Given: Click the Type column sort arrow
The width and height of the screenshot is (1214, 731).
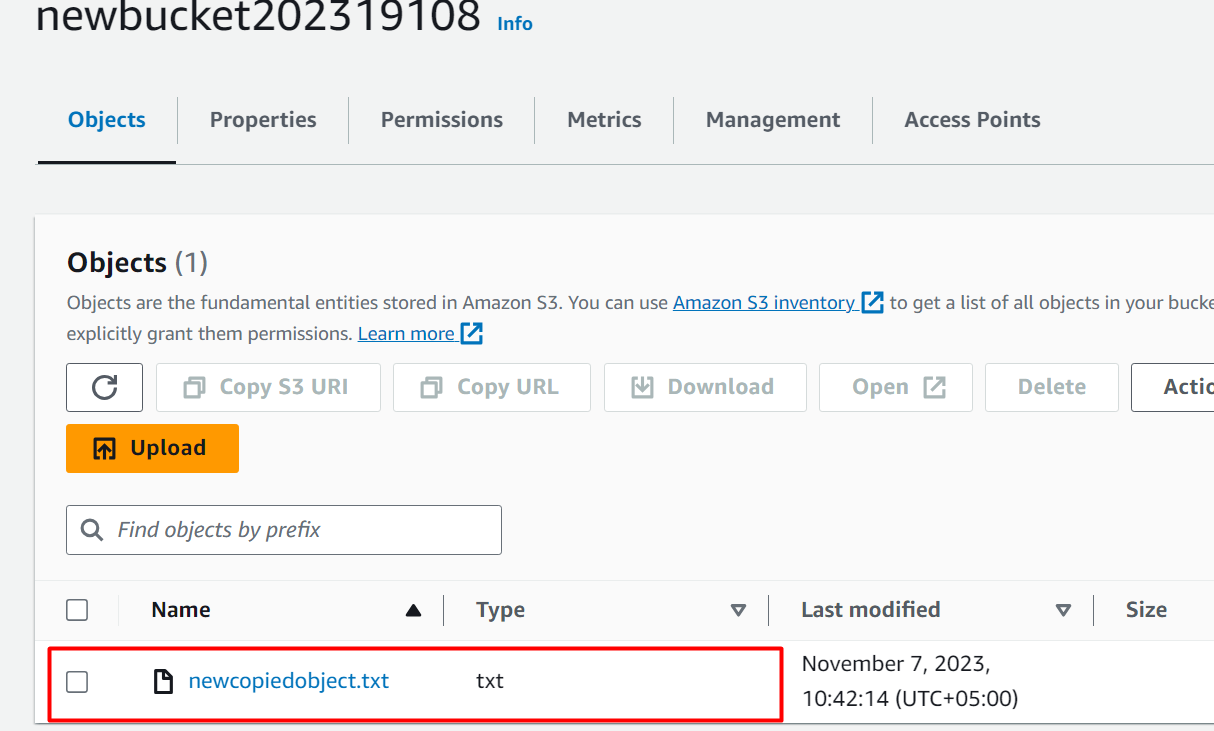Looking at the screenshot, I should 738,610.
